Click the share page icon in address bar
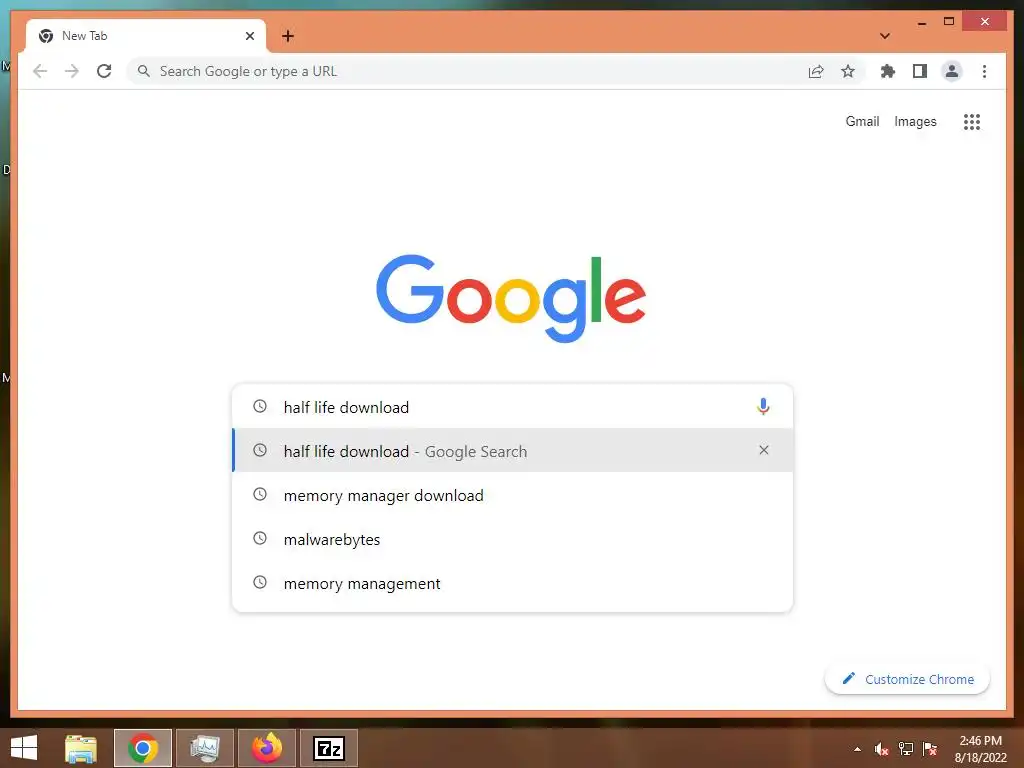 [816, 71]
